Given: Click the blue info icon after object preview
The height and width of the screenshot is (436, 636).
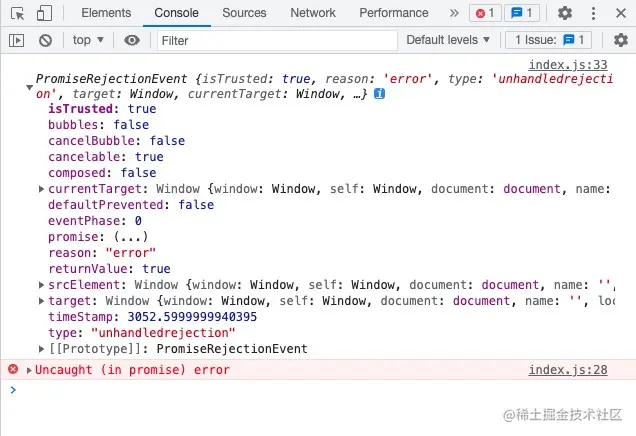Looking at the screenshot, I should [x=379, y=94].
